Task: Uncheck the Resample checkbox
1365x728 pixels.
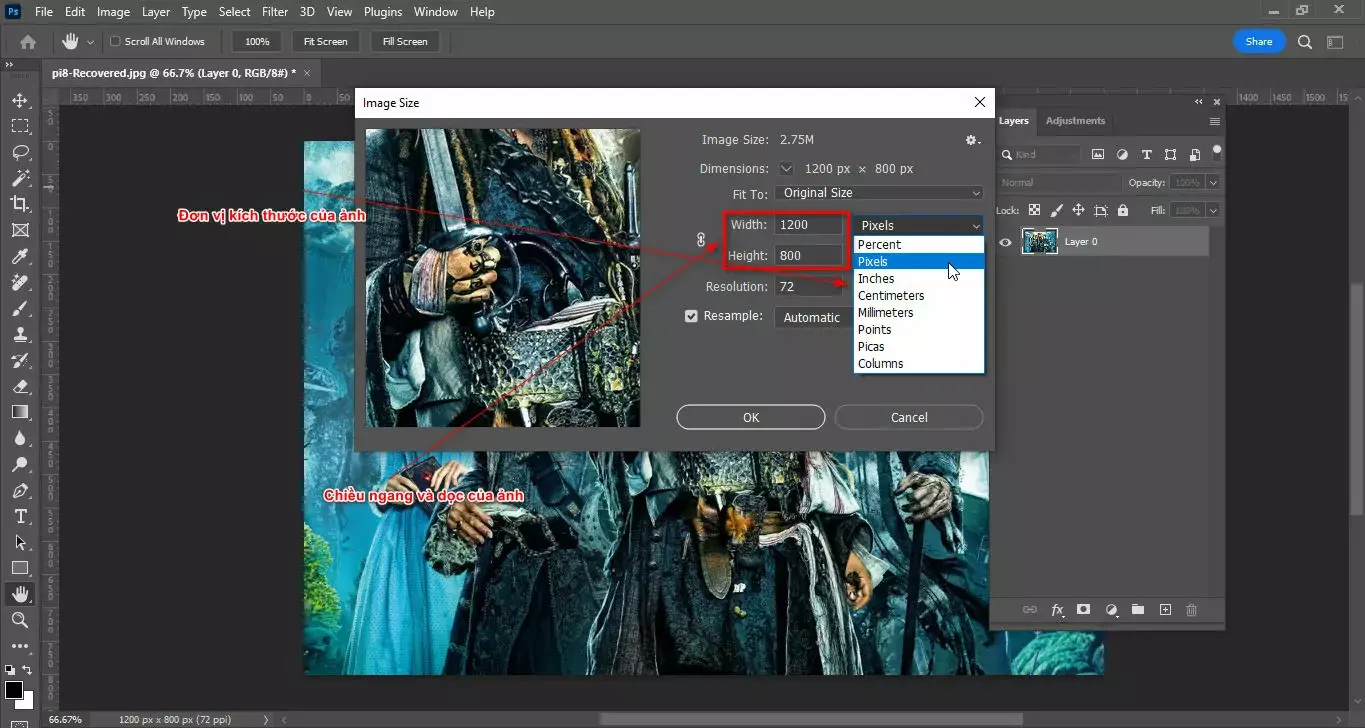Action: pyautogui.click(x=691, y=315)
